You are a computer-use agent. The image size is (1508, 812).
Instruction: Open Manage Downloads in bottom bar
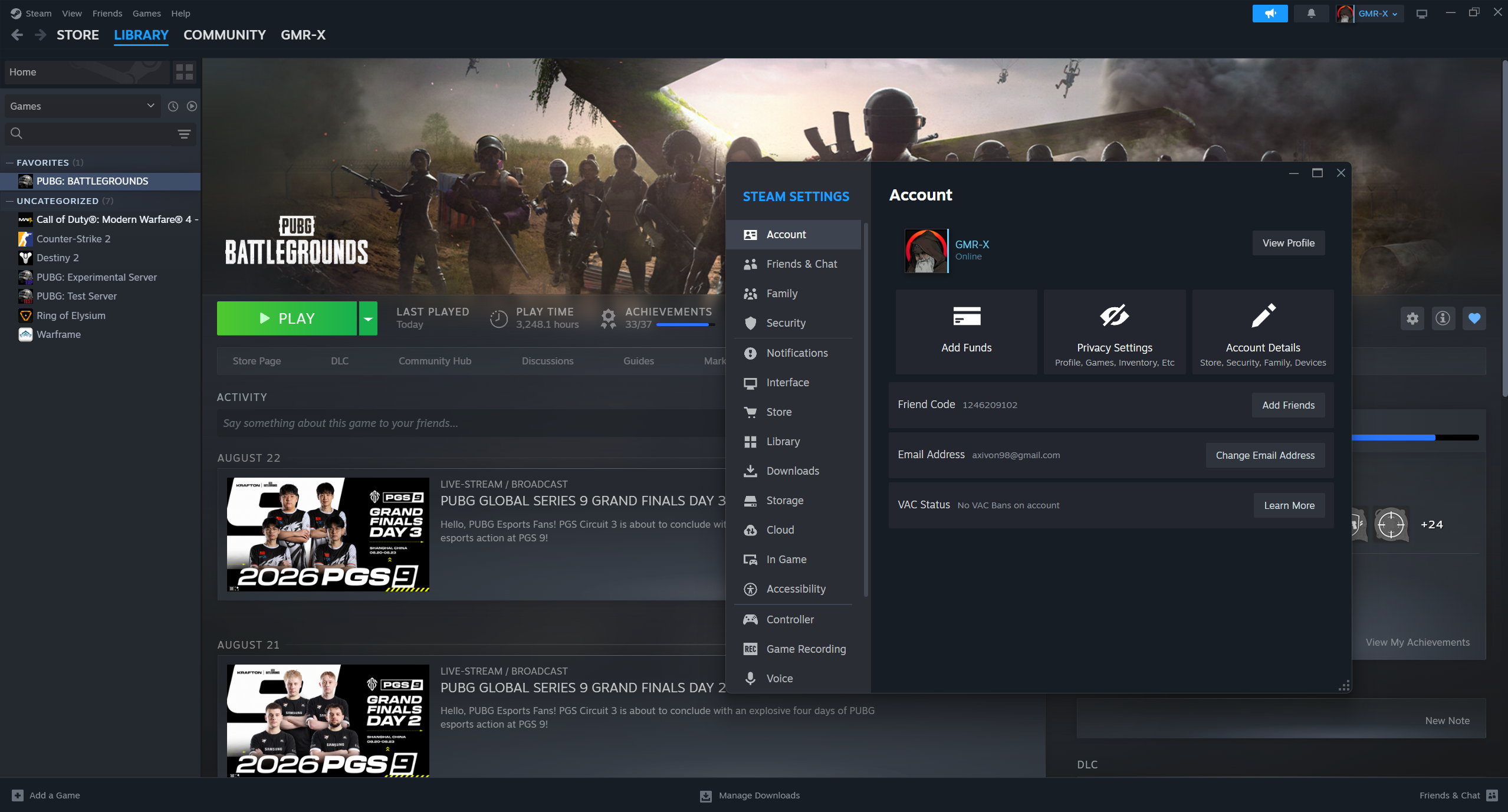750,795
